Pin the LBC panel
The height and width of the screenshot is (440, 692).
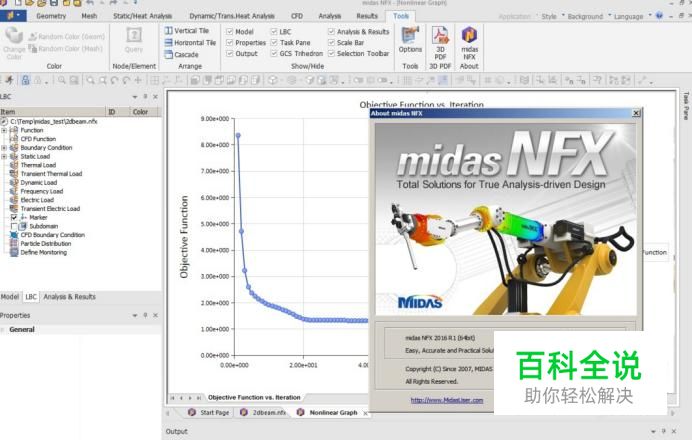[145, 96]
